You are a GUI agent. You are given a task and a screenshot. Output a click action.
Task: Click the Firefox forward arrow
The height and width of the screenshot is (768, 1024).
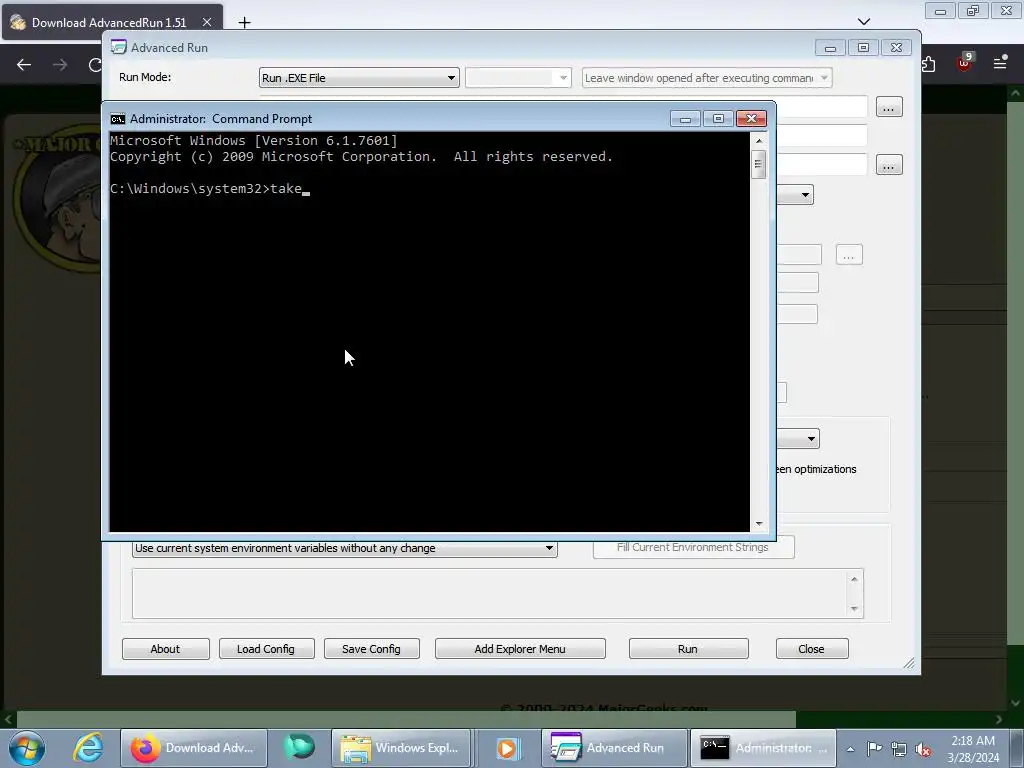(60, 65)
